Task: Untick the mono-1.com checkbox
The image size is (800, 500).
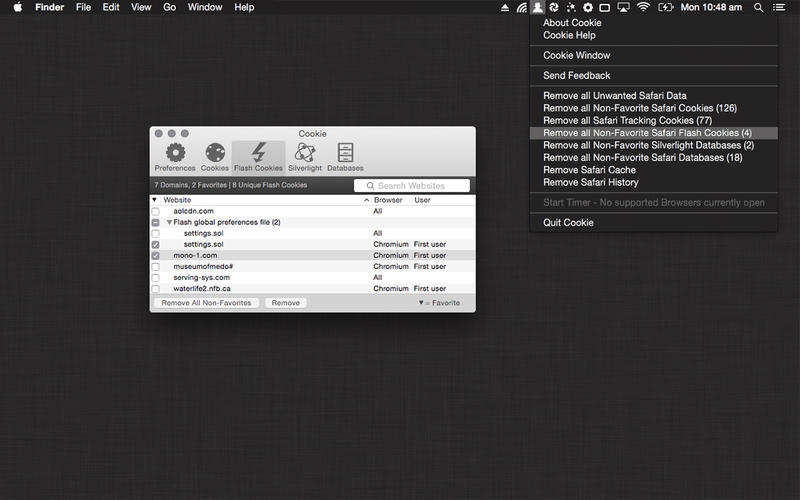Action: 156,256
